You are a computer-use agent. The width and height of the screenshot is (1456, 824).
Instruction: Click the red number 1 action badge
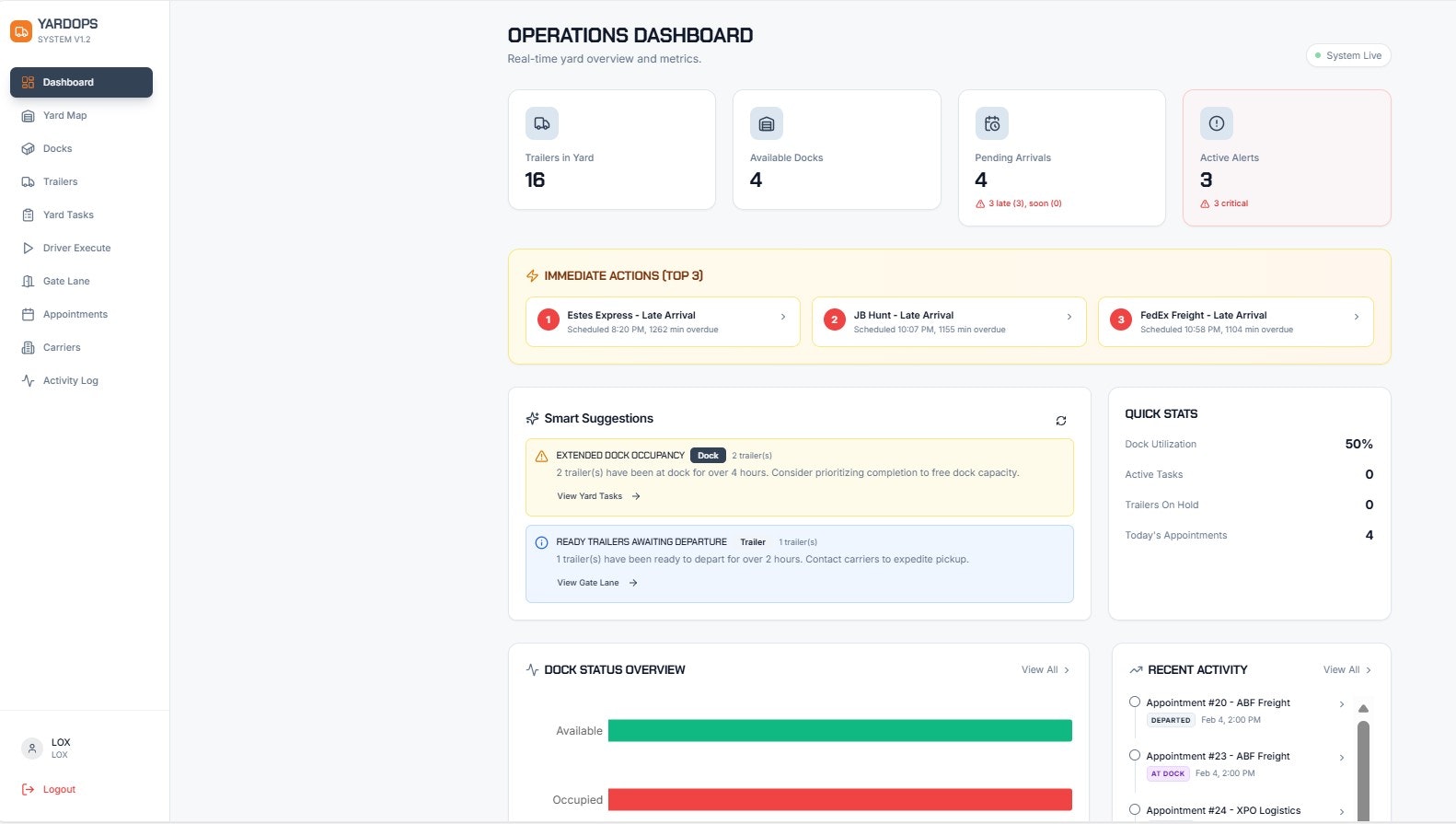pos(549,319)
